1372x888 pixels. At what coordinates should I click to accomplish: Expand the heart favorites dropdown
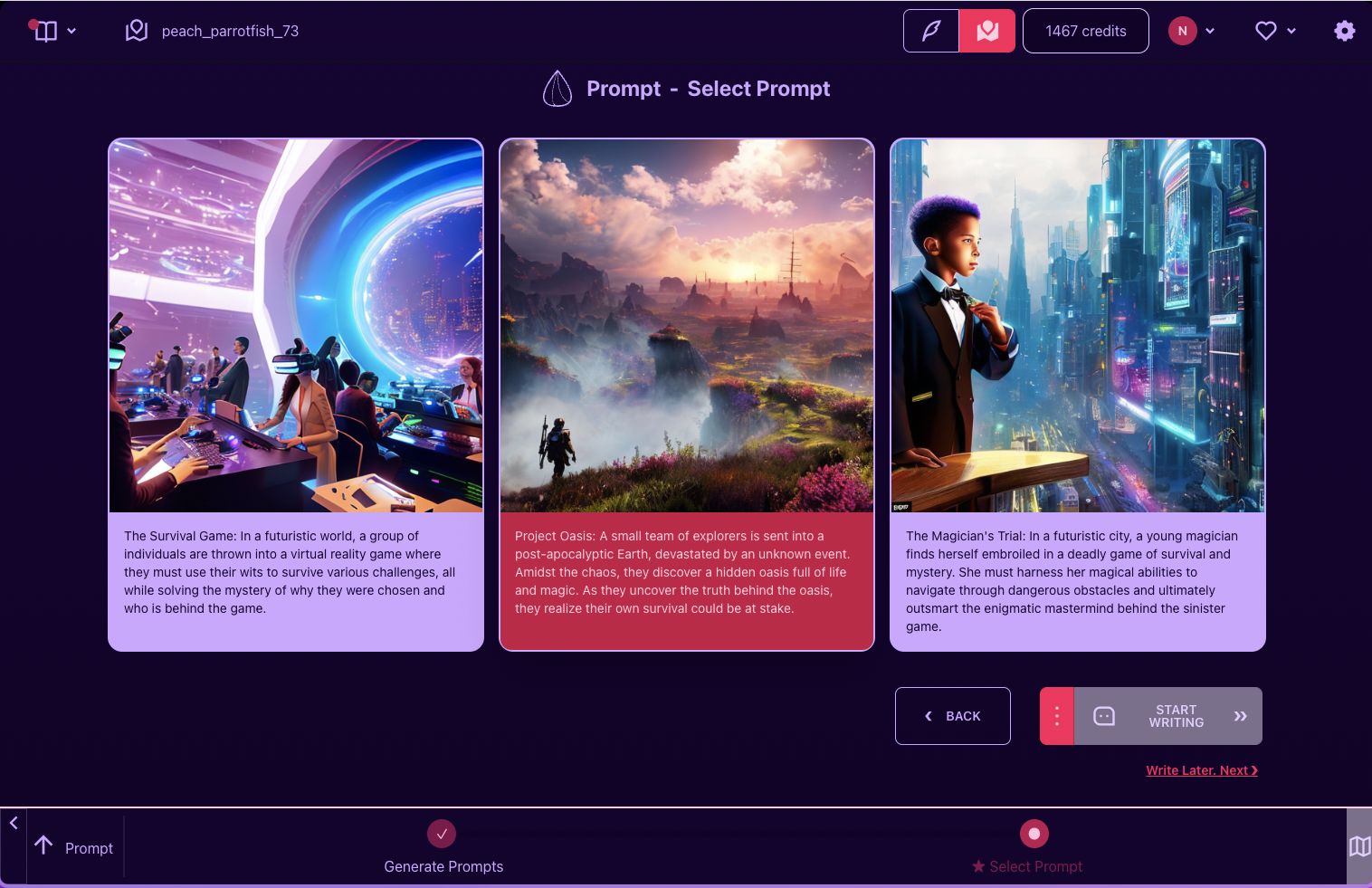(x=1276, y=31)
